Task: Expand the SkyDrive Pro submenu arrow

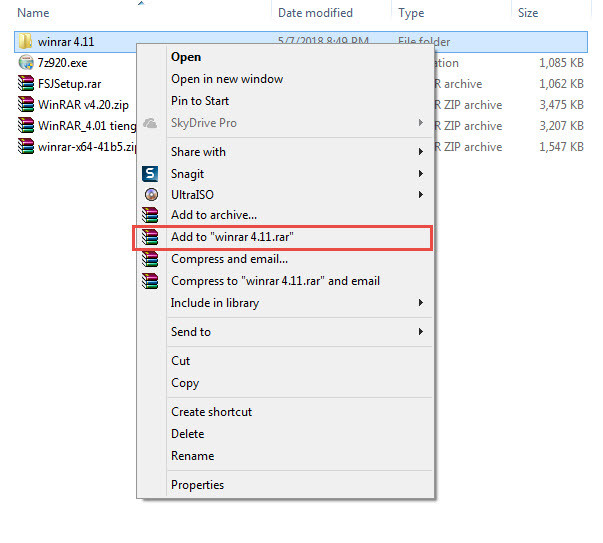Action: point(420,123)
